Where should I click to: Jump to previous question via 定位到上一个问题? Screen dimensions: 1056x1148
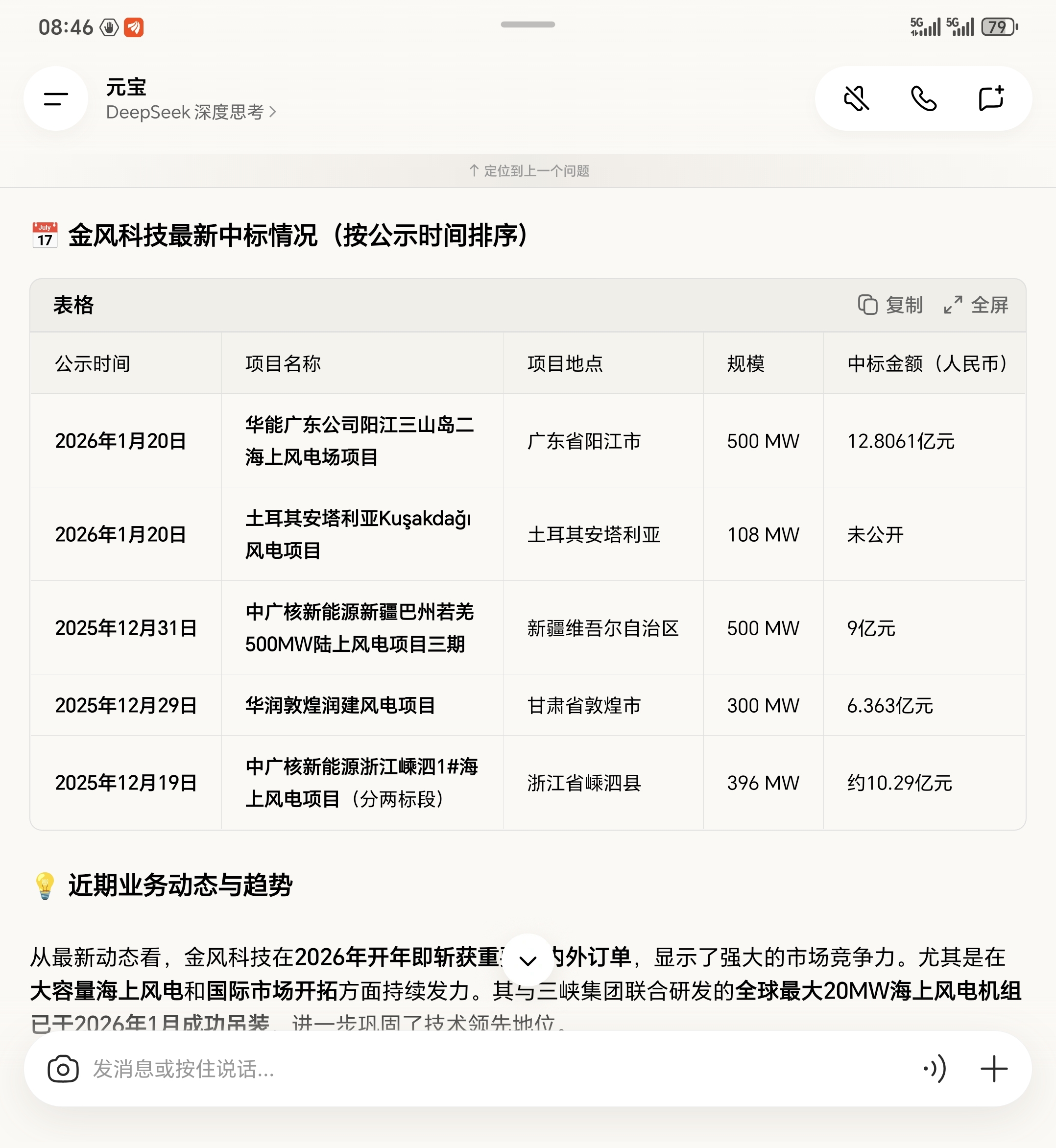(528, 171)
